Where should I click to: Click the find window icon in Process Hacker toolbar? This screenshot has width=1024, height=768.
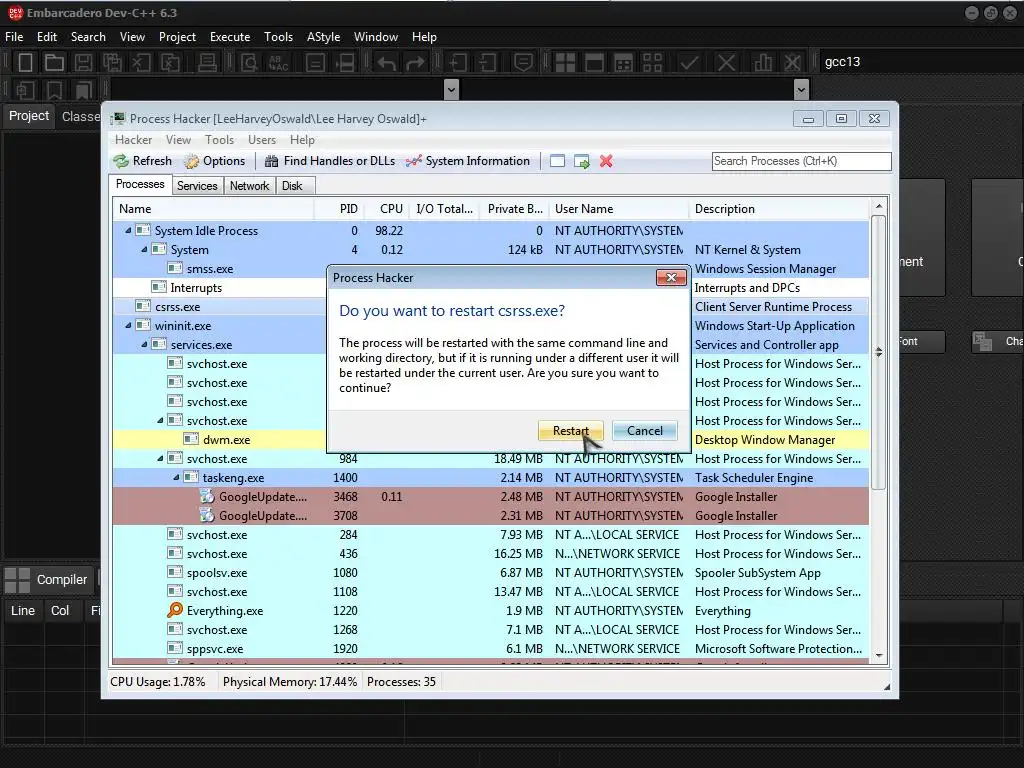[x=557, y=161]
